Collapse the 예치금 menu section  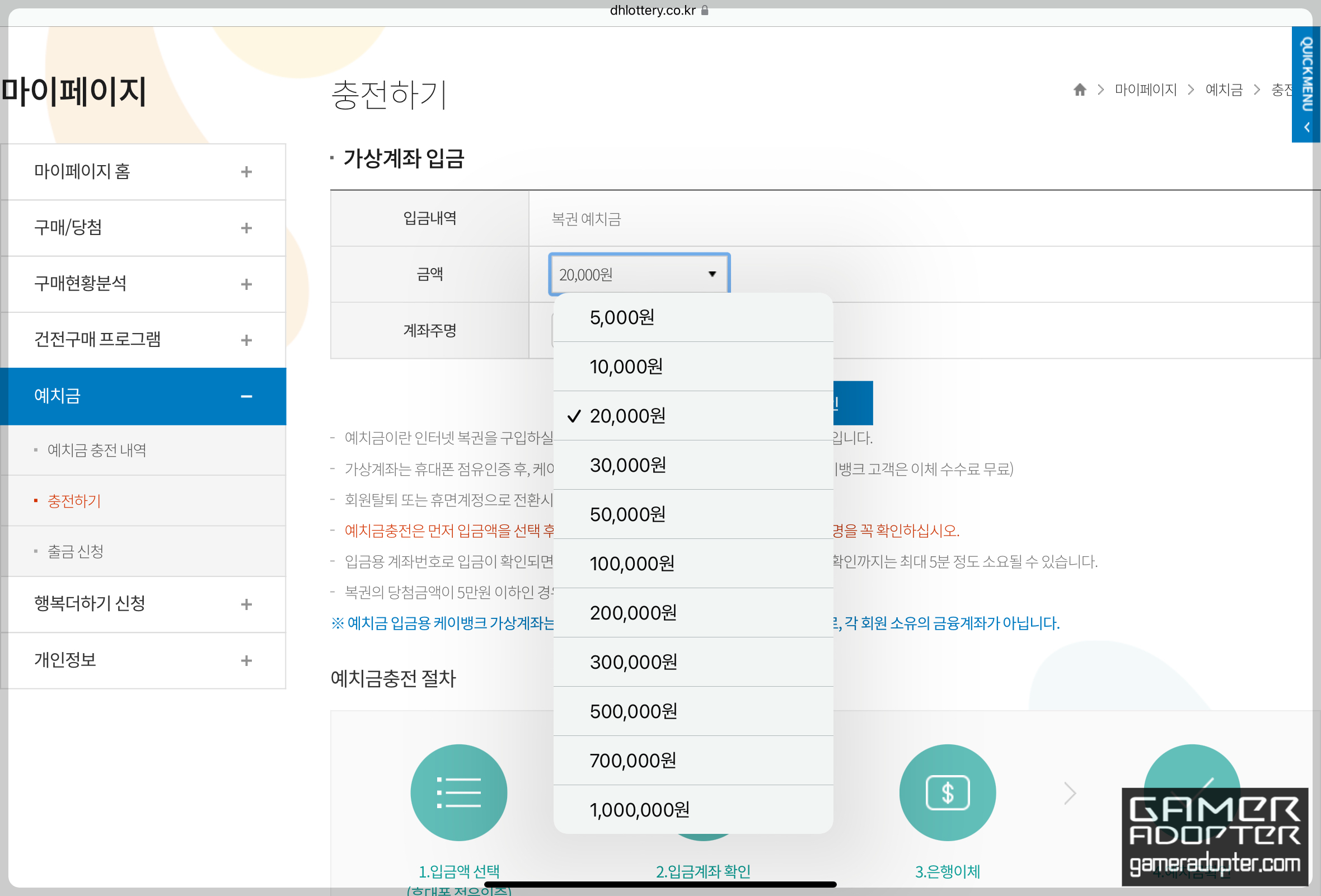pyautogui.click(x=246, y=396)
